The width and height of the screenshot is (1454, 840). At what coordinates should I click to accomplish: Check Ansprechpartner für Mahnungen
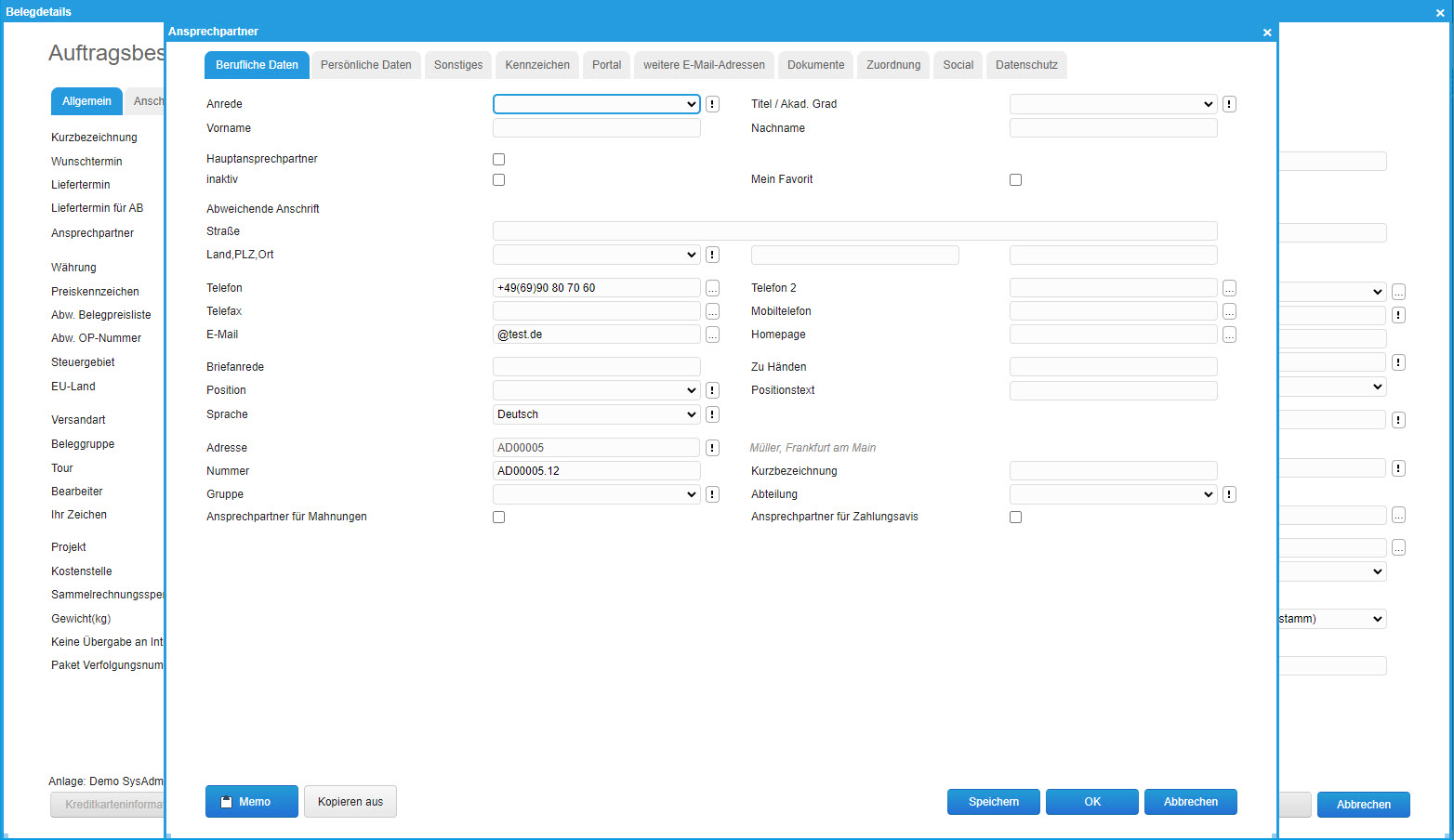(x=499, y=518)
